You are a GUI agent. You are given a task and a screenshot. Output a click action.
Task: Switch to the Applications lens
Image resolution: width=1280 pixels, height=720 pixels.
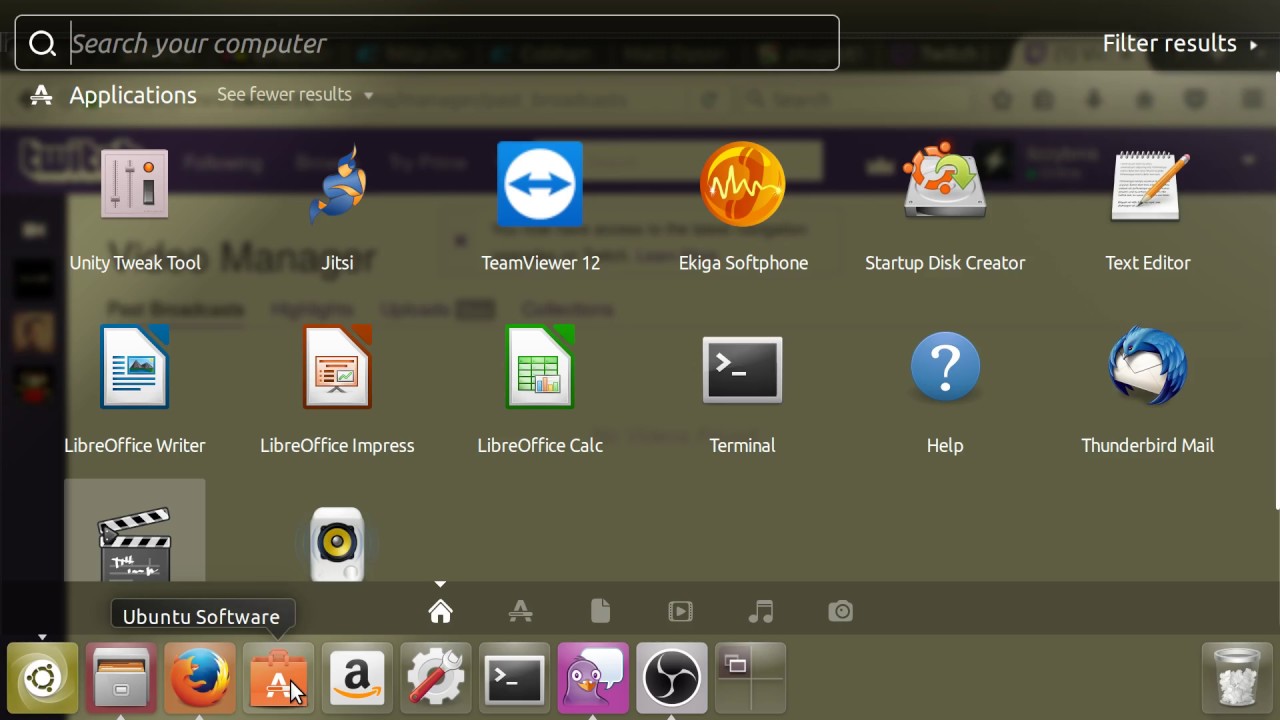click(520, 611)
